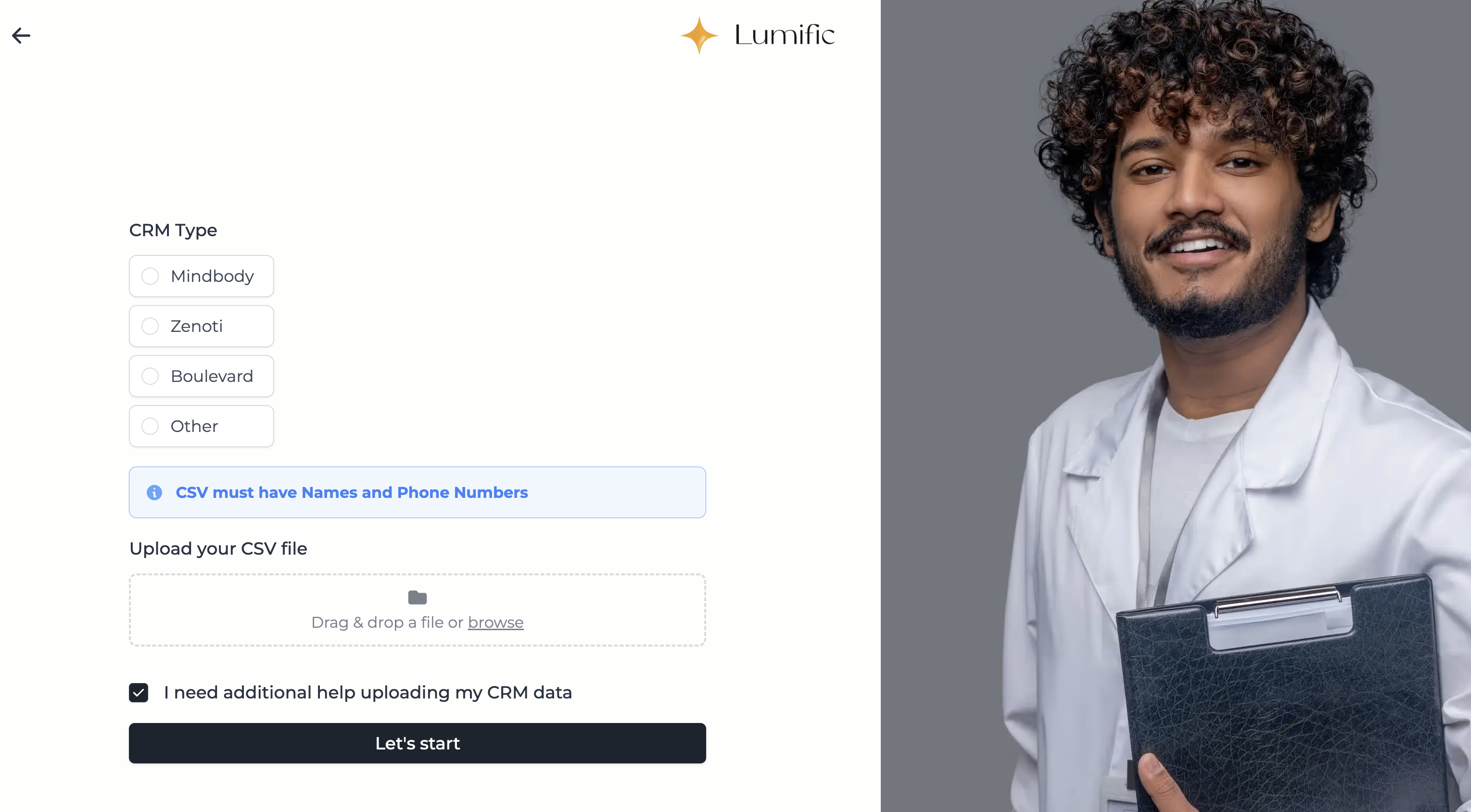1471x812 pixels.
Task: Choose the Boulevard CRM option
Action: point(202,376)
